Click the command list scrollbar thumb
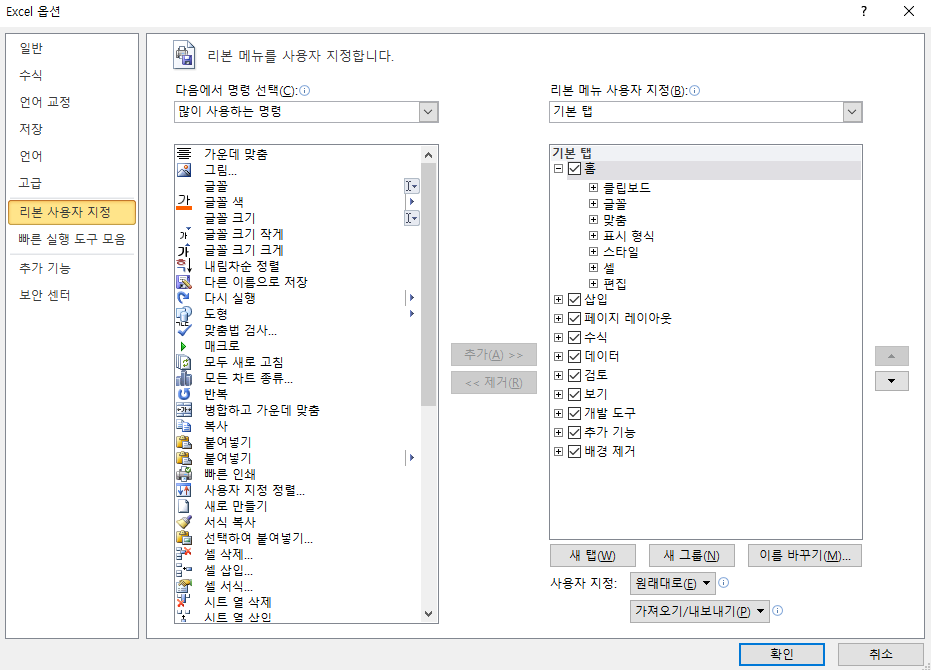931x670 pixels. point(428,285)
